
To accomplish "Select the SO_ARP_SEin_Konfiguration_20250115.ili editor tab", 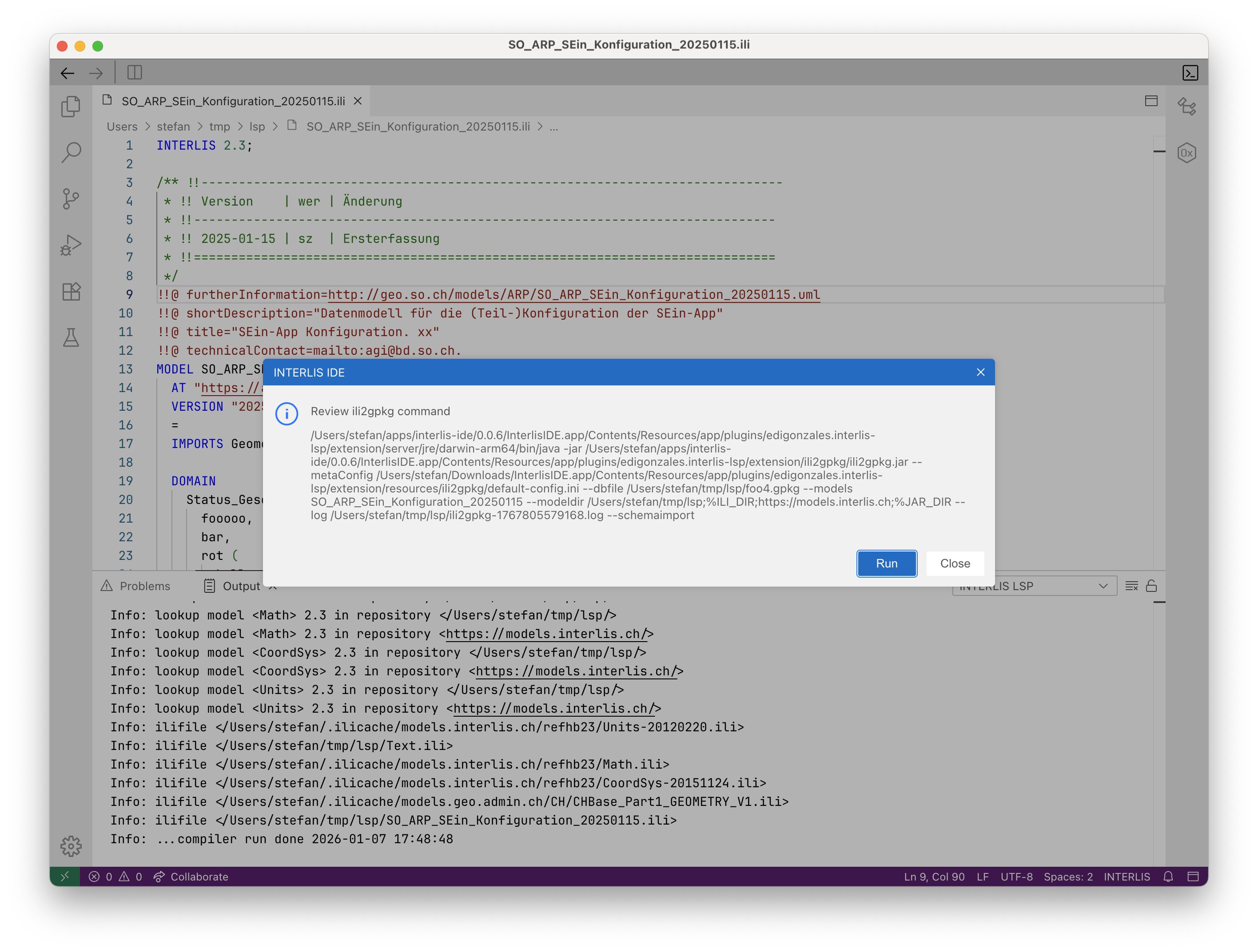I will (233, 101).
